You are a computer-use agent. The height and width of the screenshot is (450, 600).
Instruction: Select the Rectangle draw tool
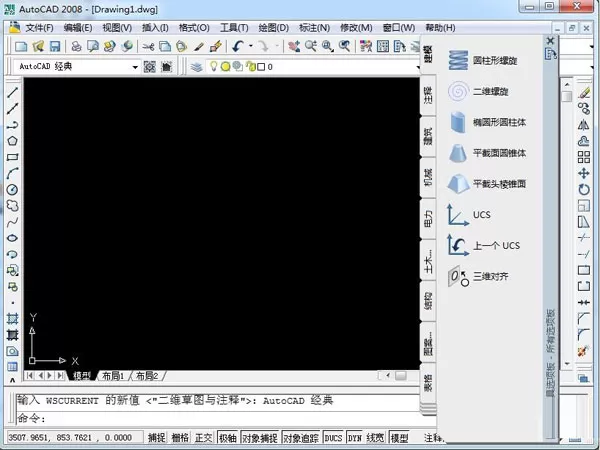12,157
